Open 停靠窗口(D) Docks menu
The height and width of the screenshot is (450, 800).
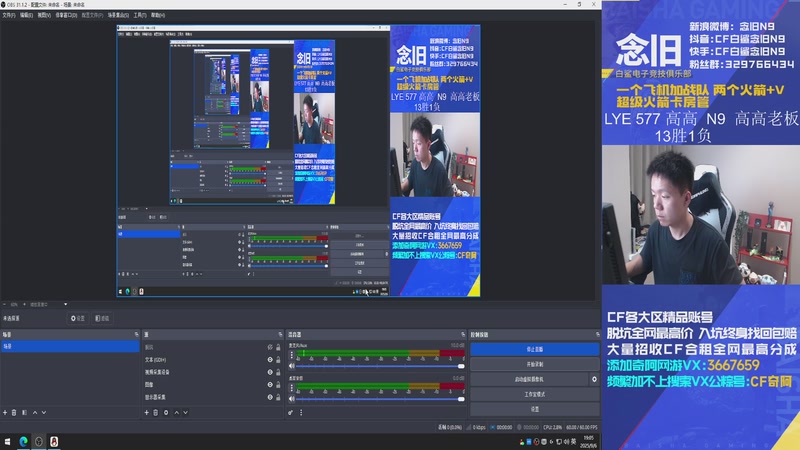[x=66, y=15]
